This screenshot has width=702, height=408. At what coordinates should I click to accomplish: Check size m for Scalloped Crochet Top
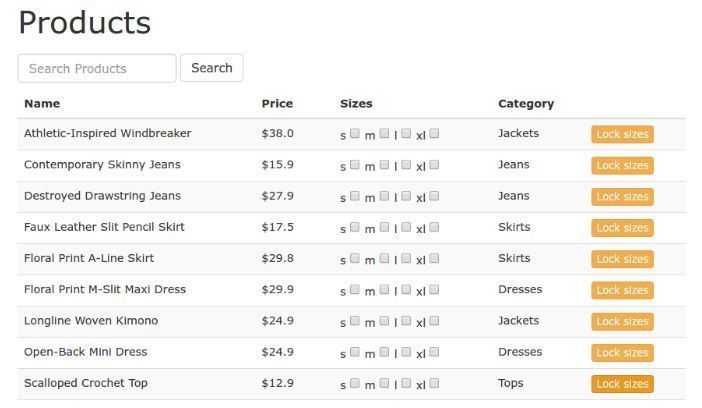[x=384, y=383]
